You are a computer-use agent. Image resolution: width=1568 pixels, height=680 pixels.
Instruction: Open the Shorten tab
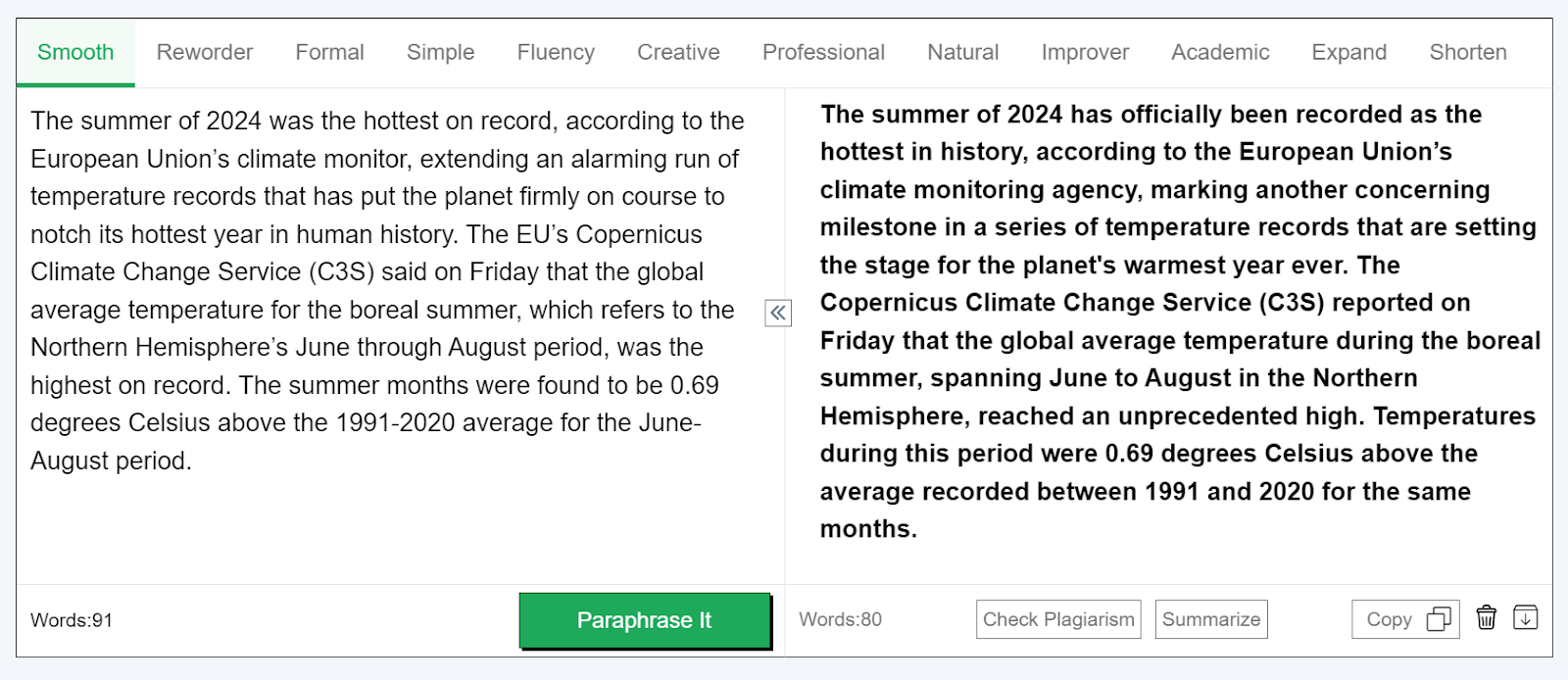[1468, 53]
